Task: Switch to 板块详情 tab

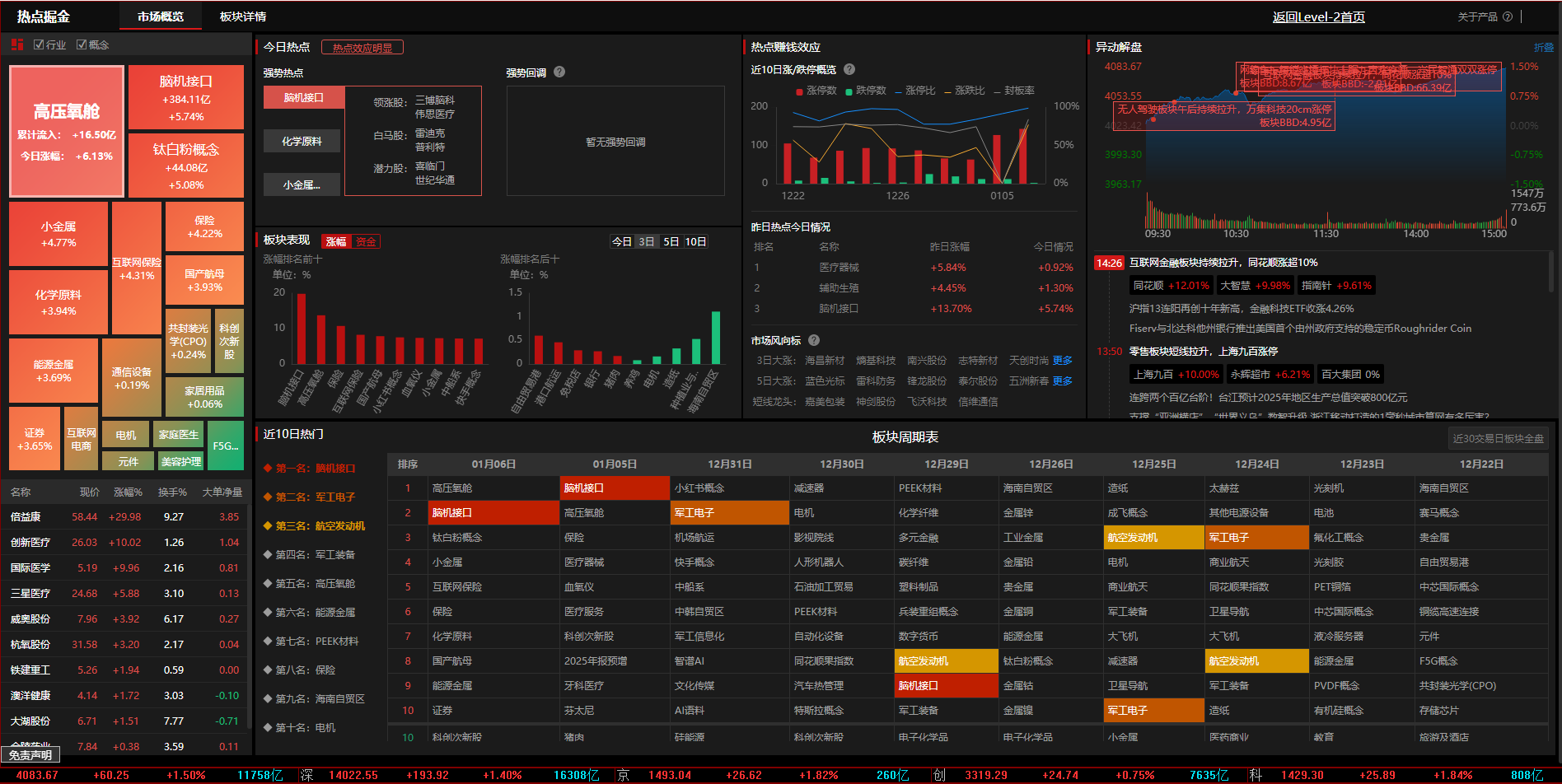Action: click(243, 16)
